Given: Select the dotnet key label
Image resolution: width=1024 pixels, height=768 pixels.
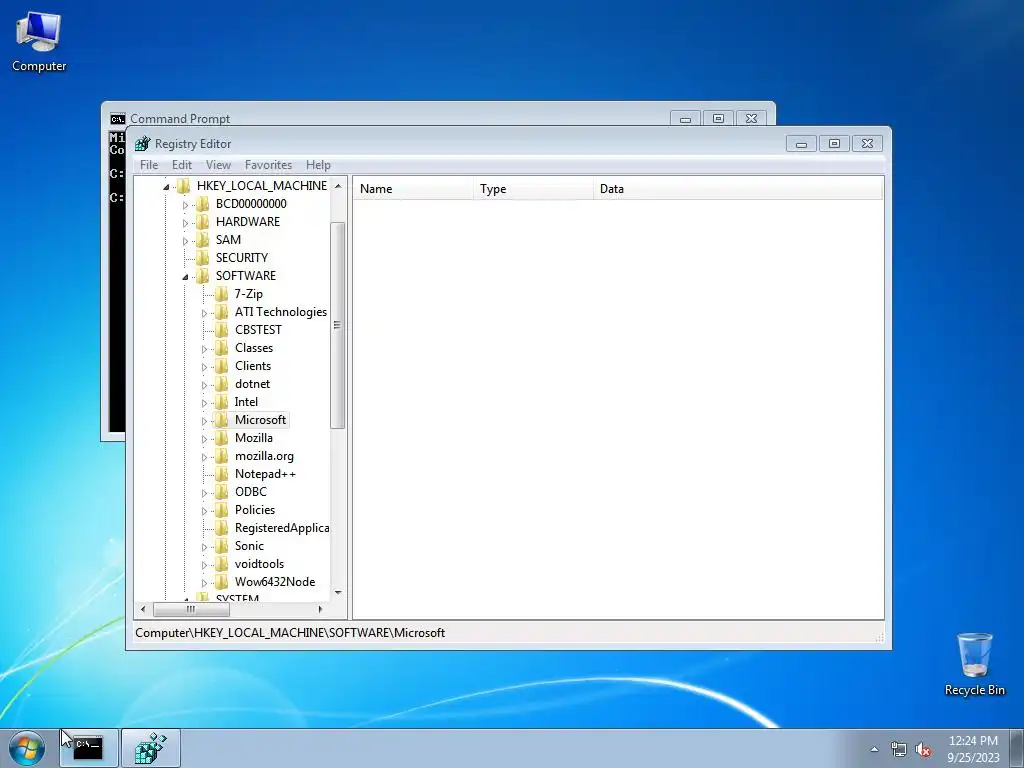Looking at the screenshot, I should click(252, 384).
